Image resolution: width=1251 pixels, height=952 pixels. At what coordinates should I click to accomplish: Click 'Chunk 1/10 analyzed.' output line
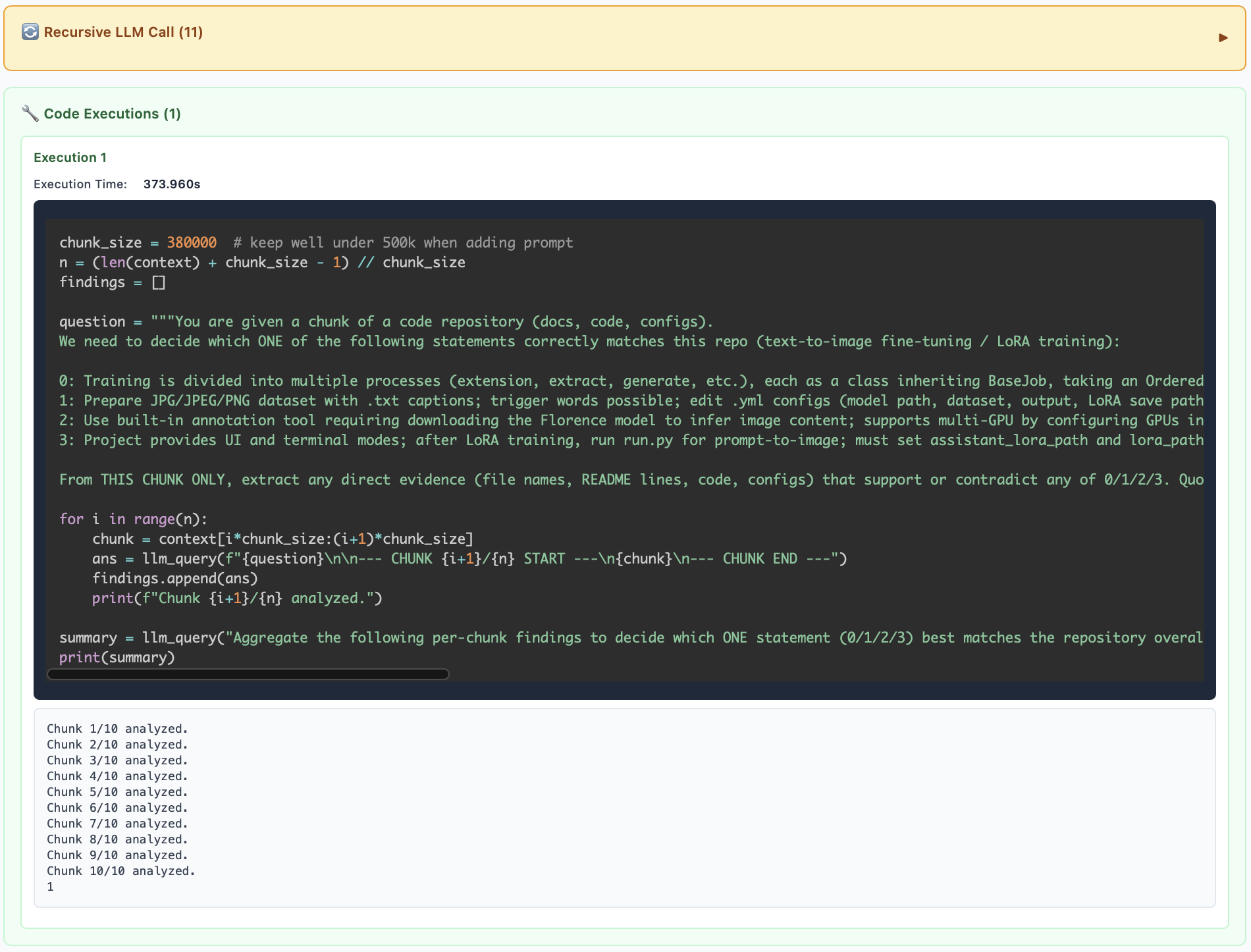117,729
